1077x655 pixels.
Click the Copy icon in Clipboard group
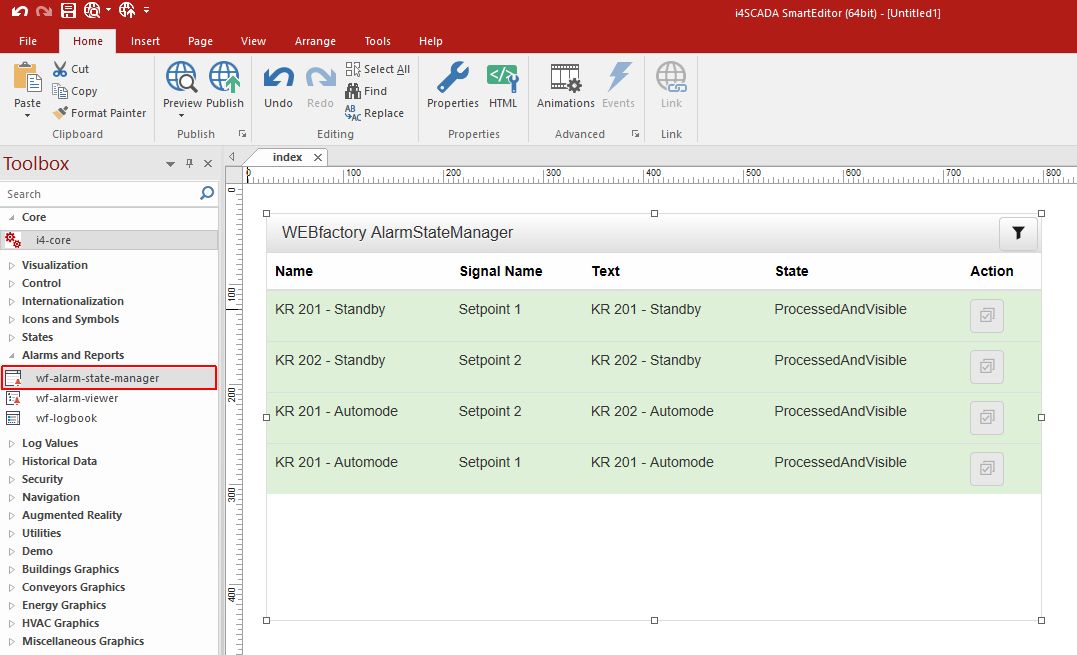coord(60,91)
